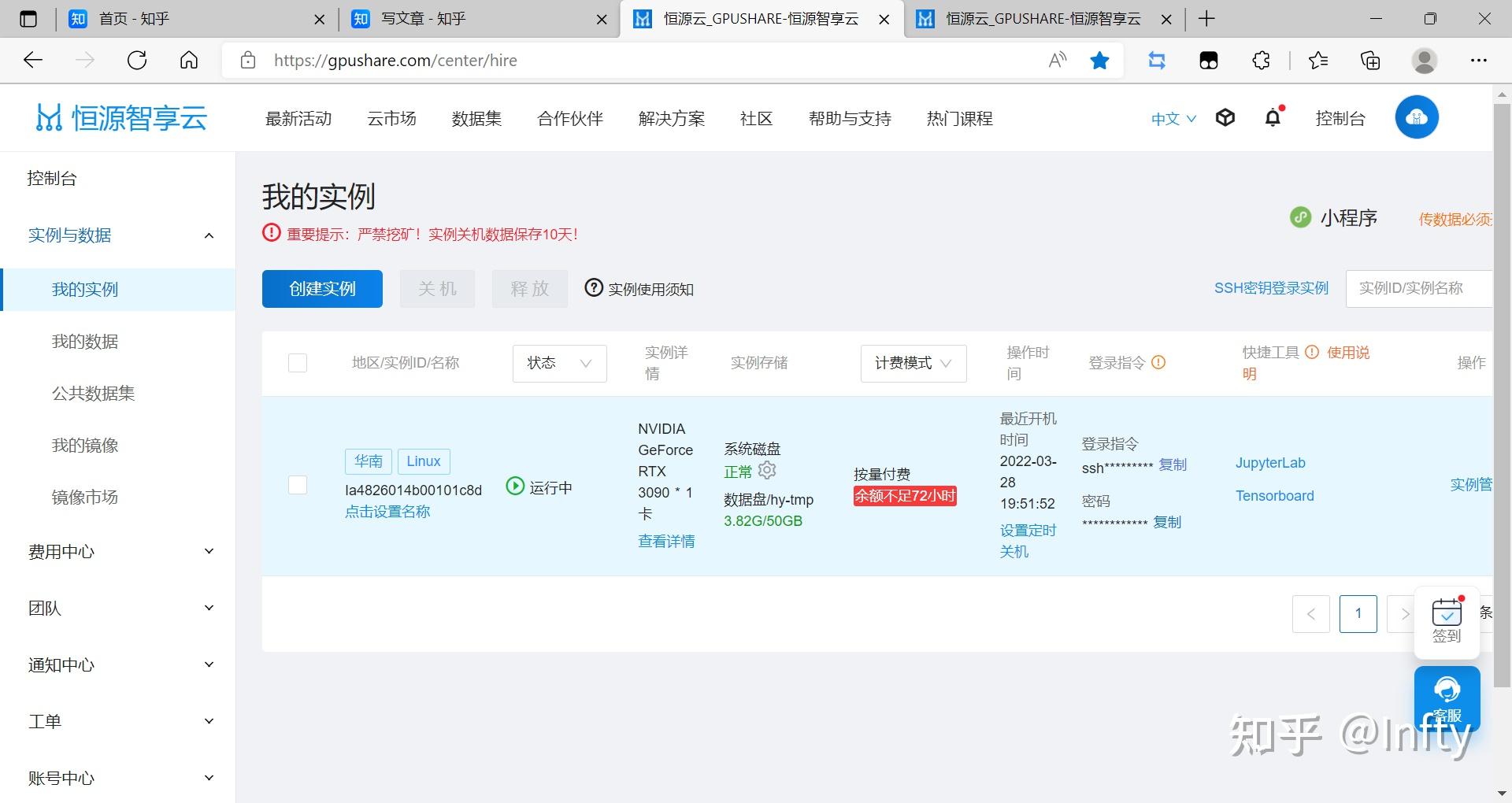Screen dimensions: 1512x803
Task: Click the 释放 button
Action: click(529, 289)
